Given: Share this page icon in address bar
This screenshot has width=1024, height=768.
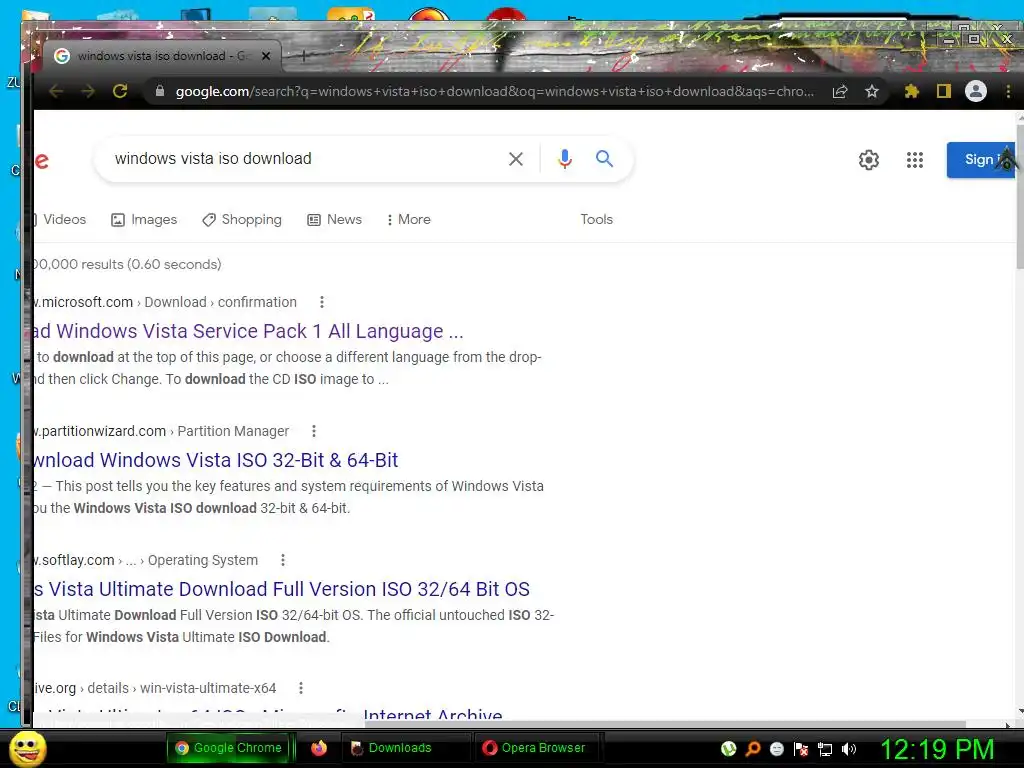Looking at the screenshot, I should [840, 91].
